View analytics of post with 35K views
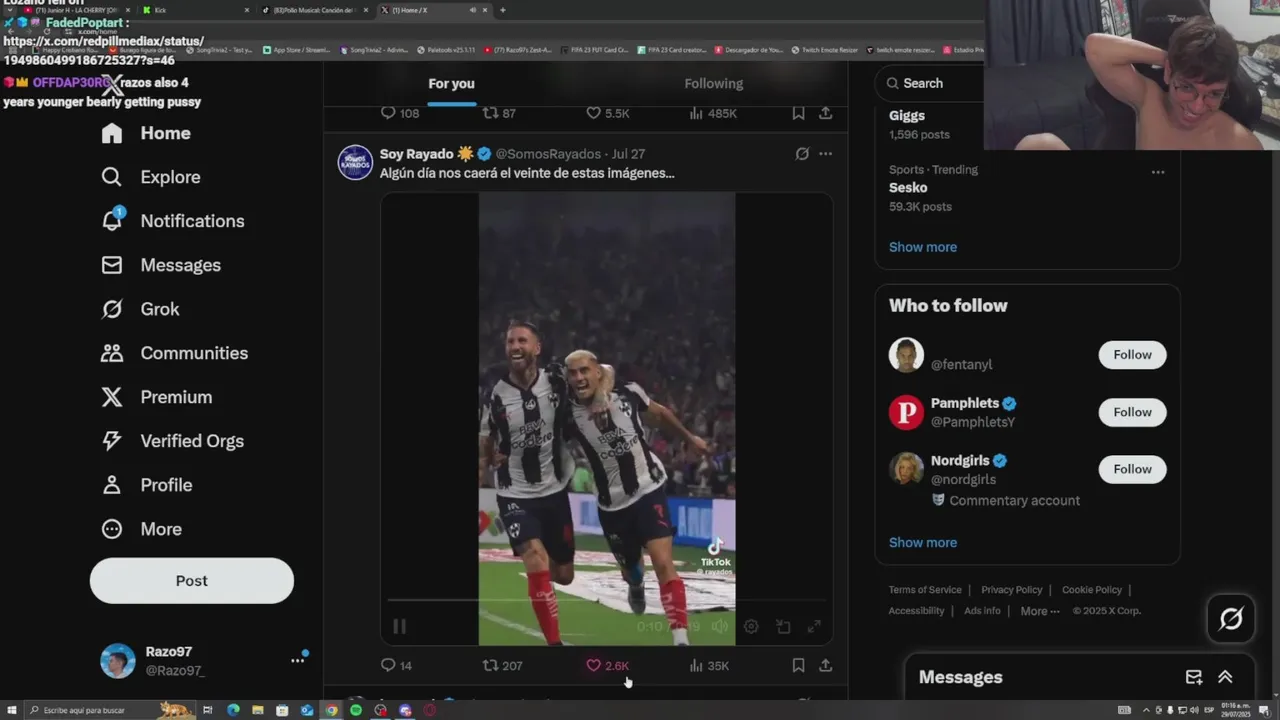The image size is (1280, 720). tap(708, 665)
